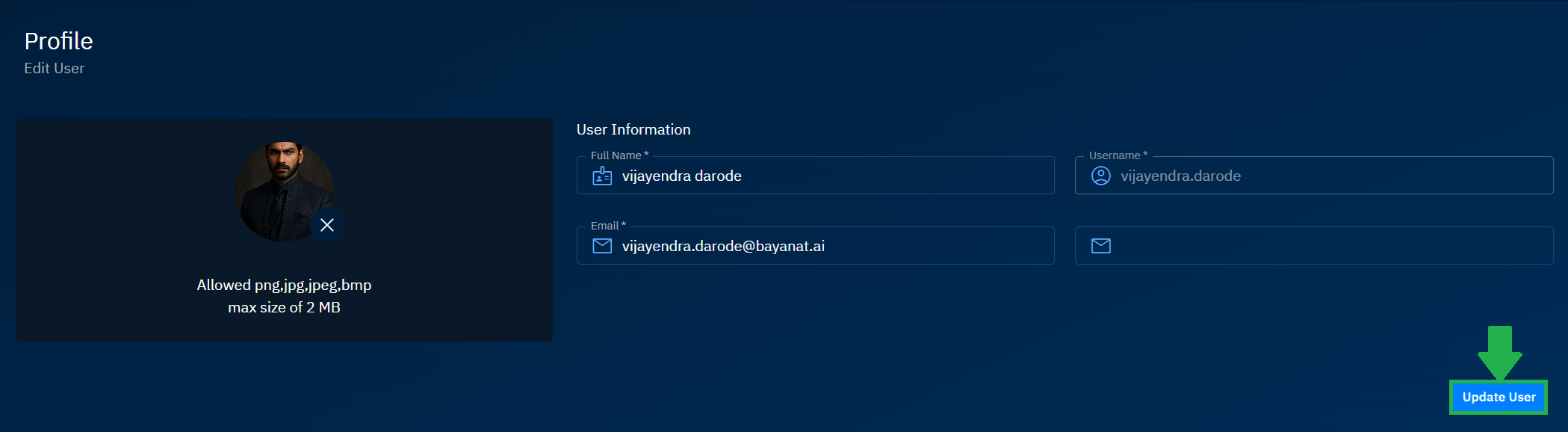Screen dimensions: 1568x432
Task: Click the envelope icon beside vijayendra.darode@bayanat.ai
Action: [602, 246]
